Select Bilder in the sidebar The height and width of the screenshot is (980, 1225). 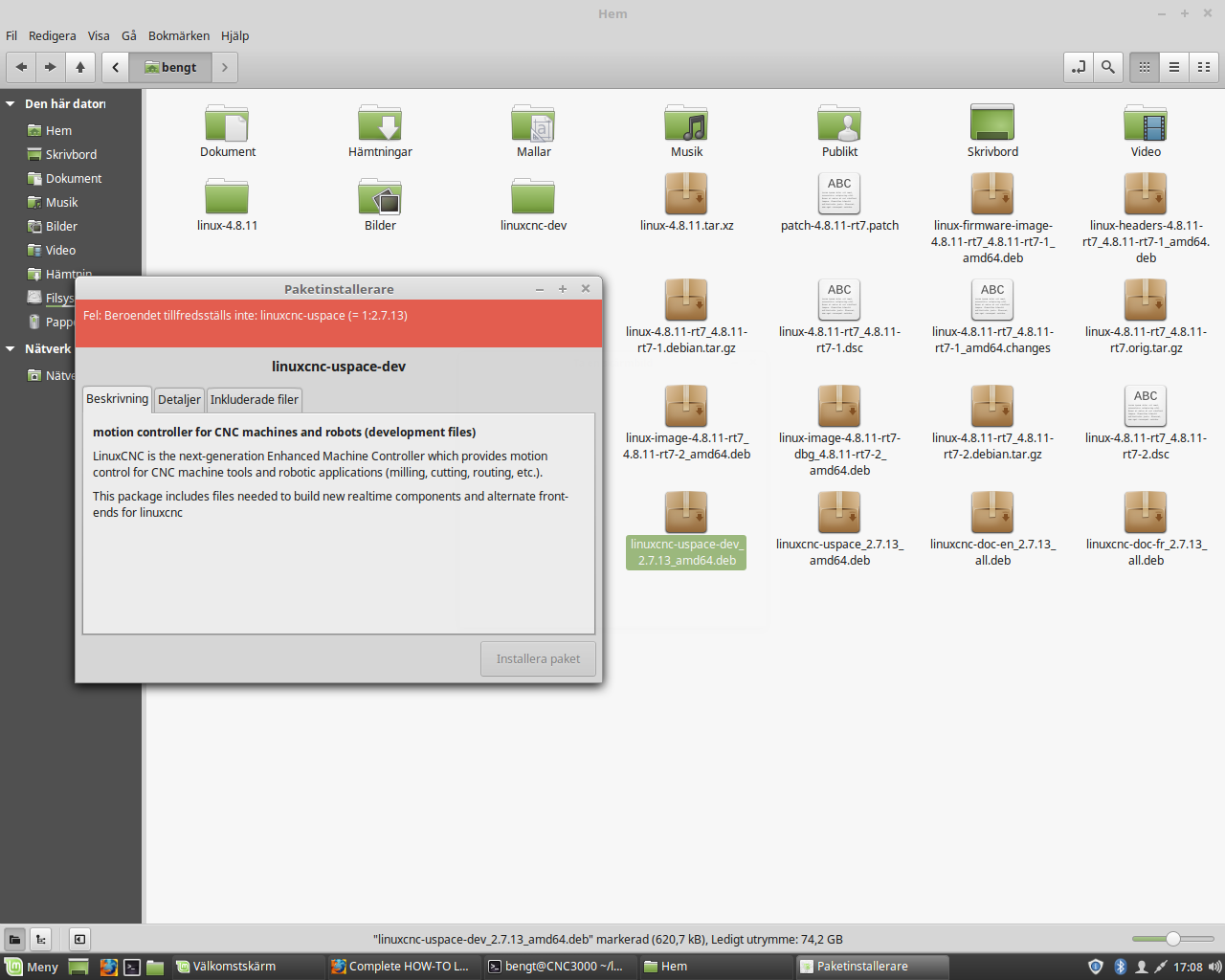coord(61,226)
